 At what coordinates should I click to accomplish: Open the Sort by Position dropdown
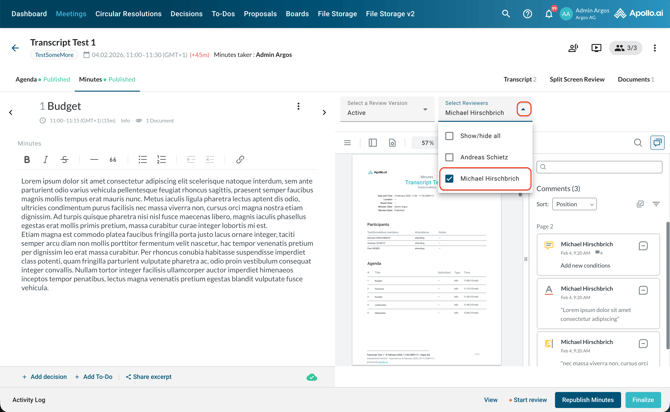click(574, 204)
